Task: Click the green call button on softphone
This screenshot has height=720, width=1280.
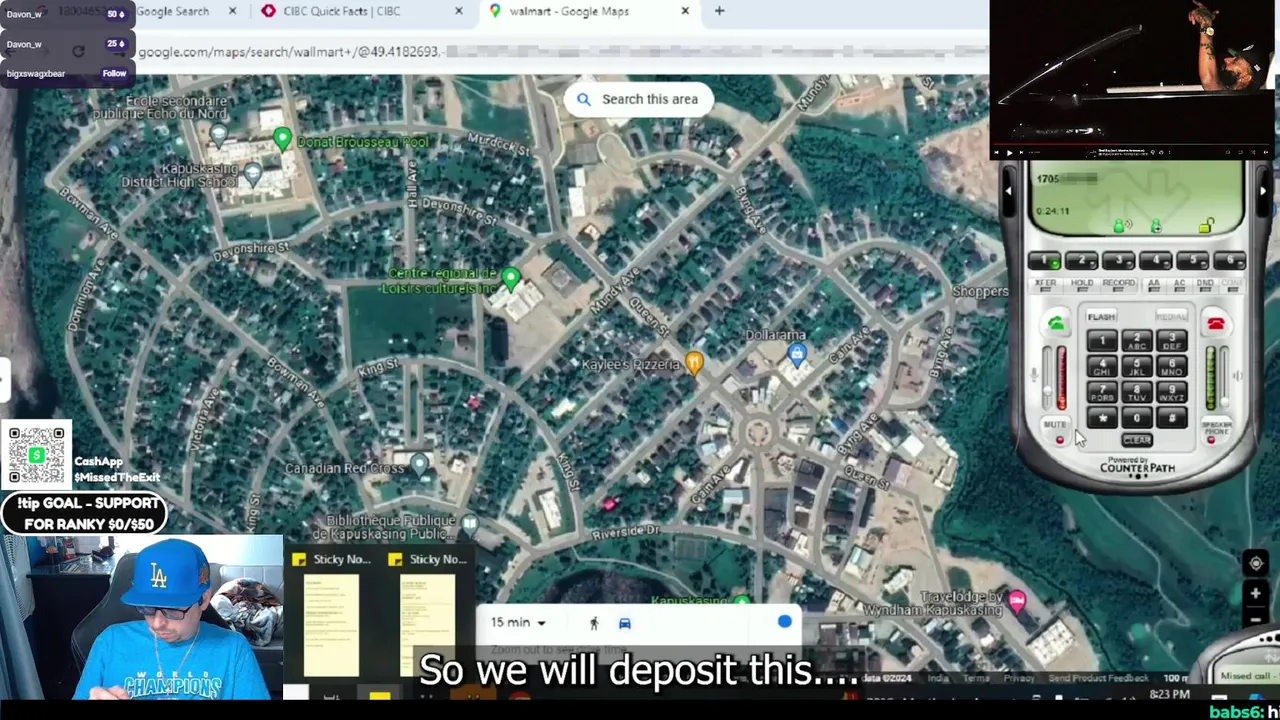Action: [1056, 323]
